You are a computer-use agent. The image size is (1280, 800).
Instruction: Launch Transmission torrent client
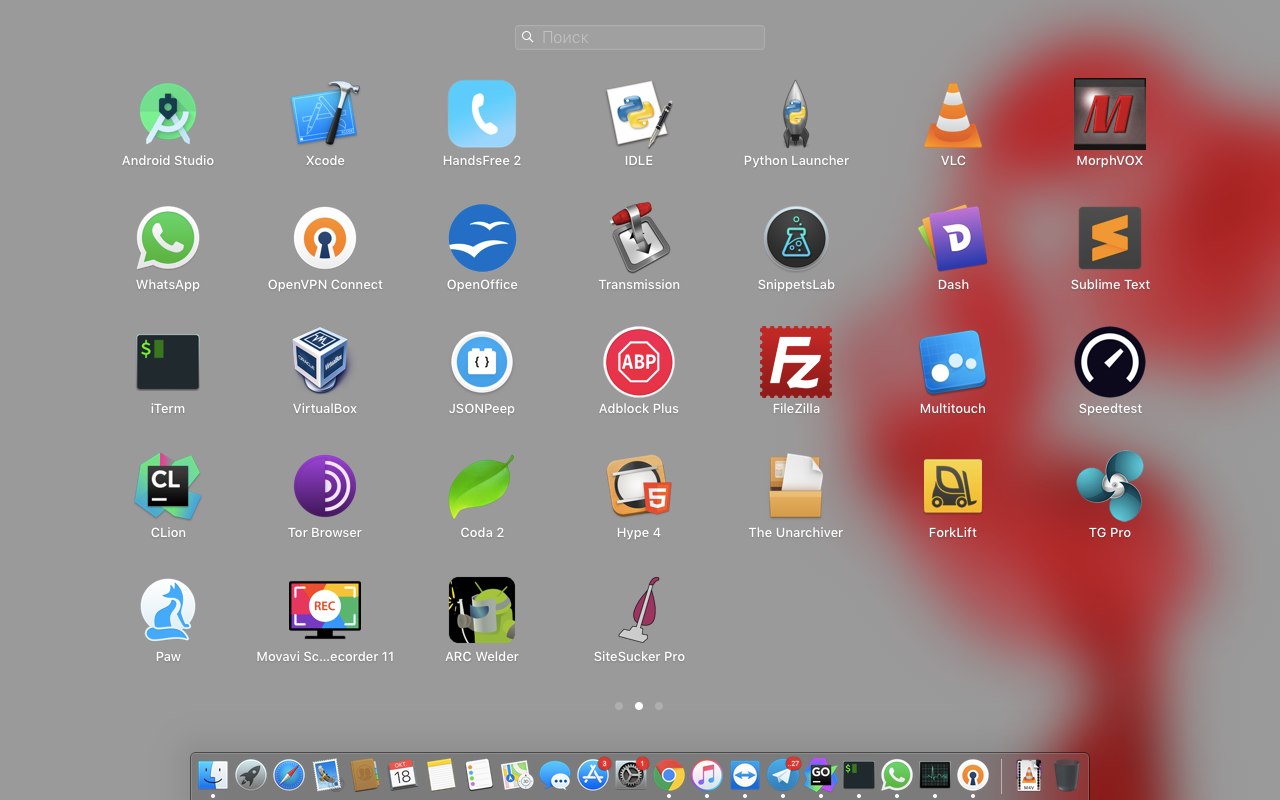639,238
